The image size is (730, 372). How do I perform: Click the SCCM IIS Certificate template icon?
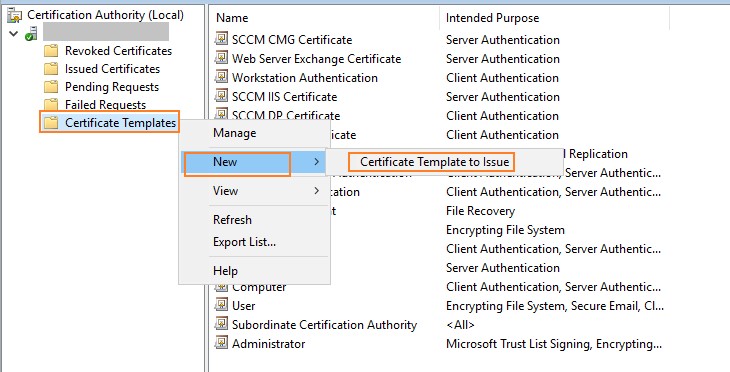pos(221,96)
